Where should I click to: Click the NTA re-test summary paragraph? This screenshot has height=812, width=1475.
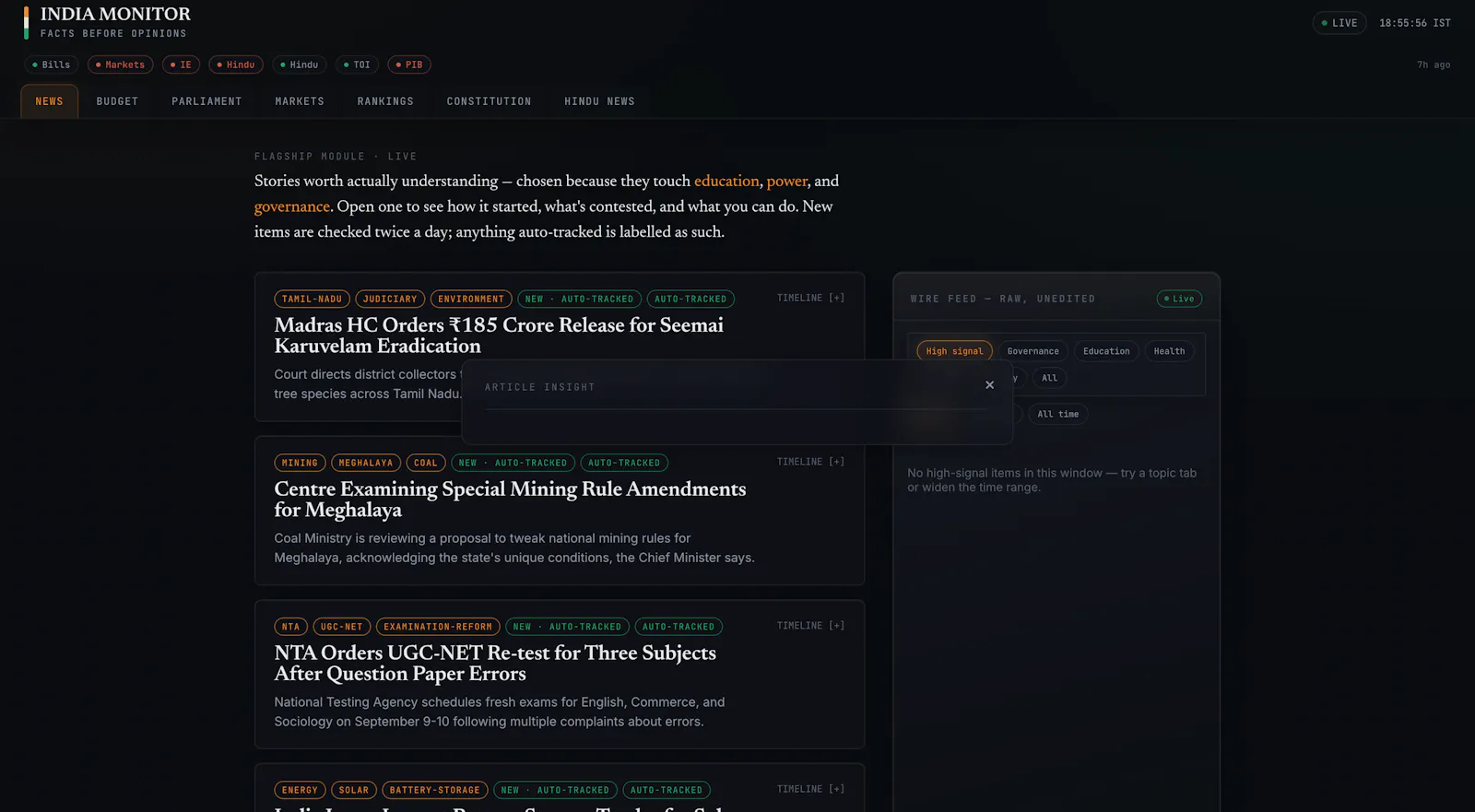coord(500,712)
